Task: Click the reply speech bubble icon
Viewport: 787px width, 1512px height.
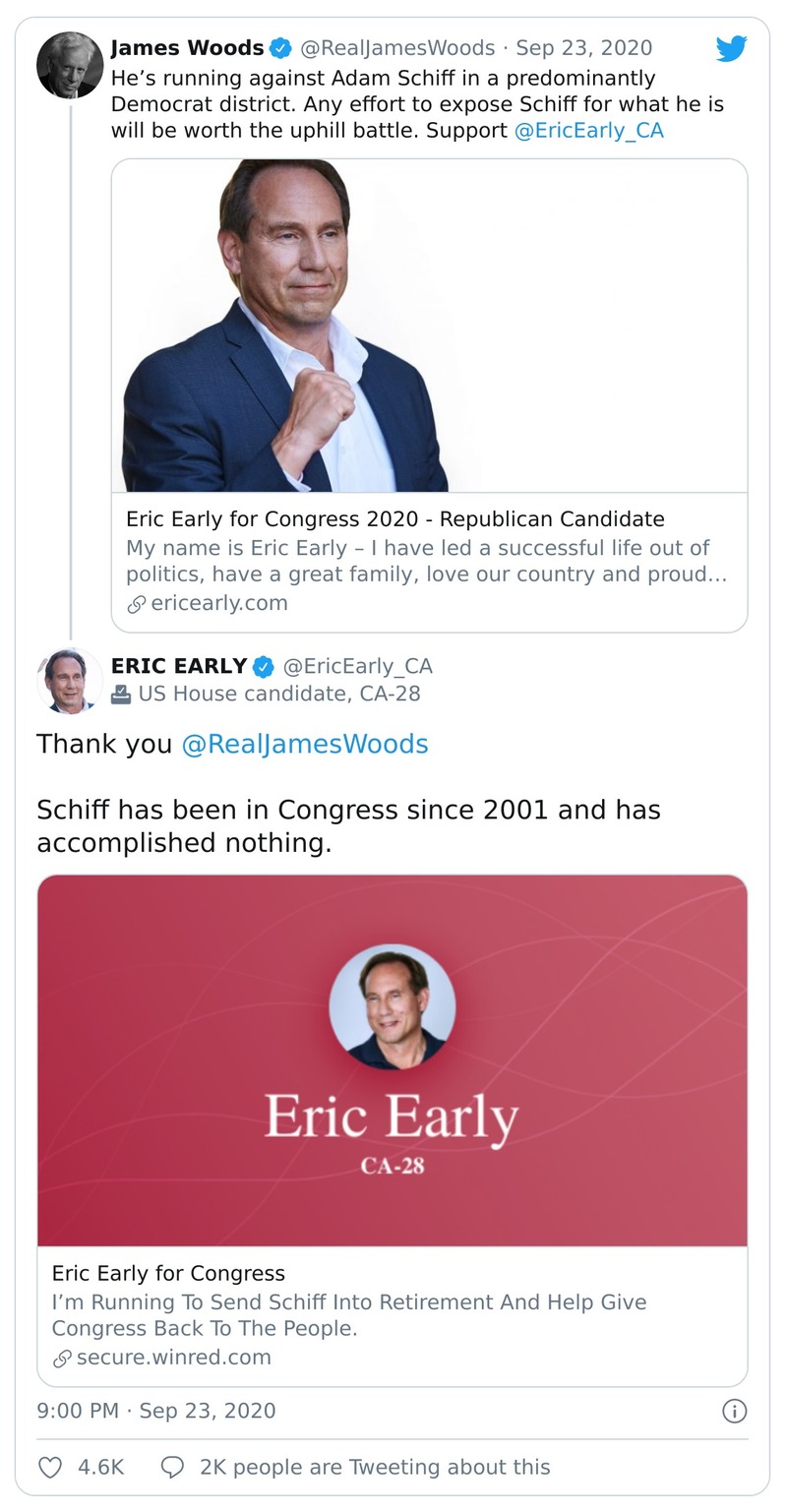Action: tap(172, 1467)
